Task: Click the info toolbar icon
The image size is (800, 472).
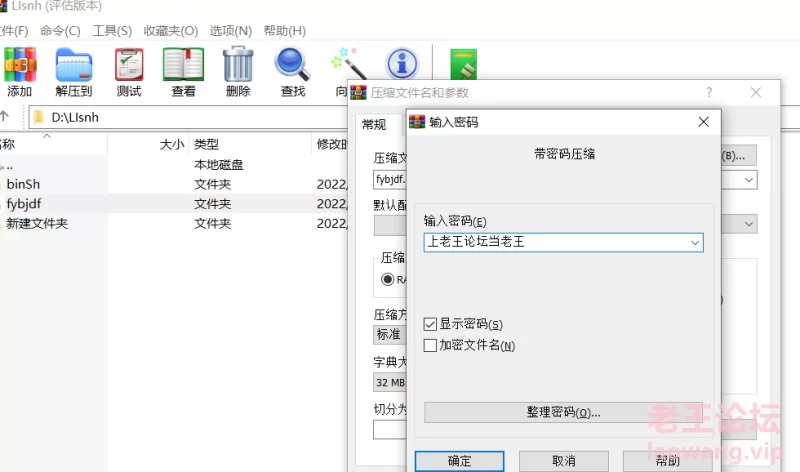Action: [402, 64]
